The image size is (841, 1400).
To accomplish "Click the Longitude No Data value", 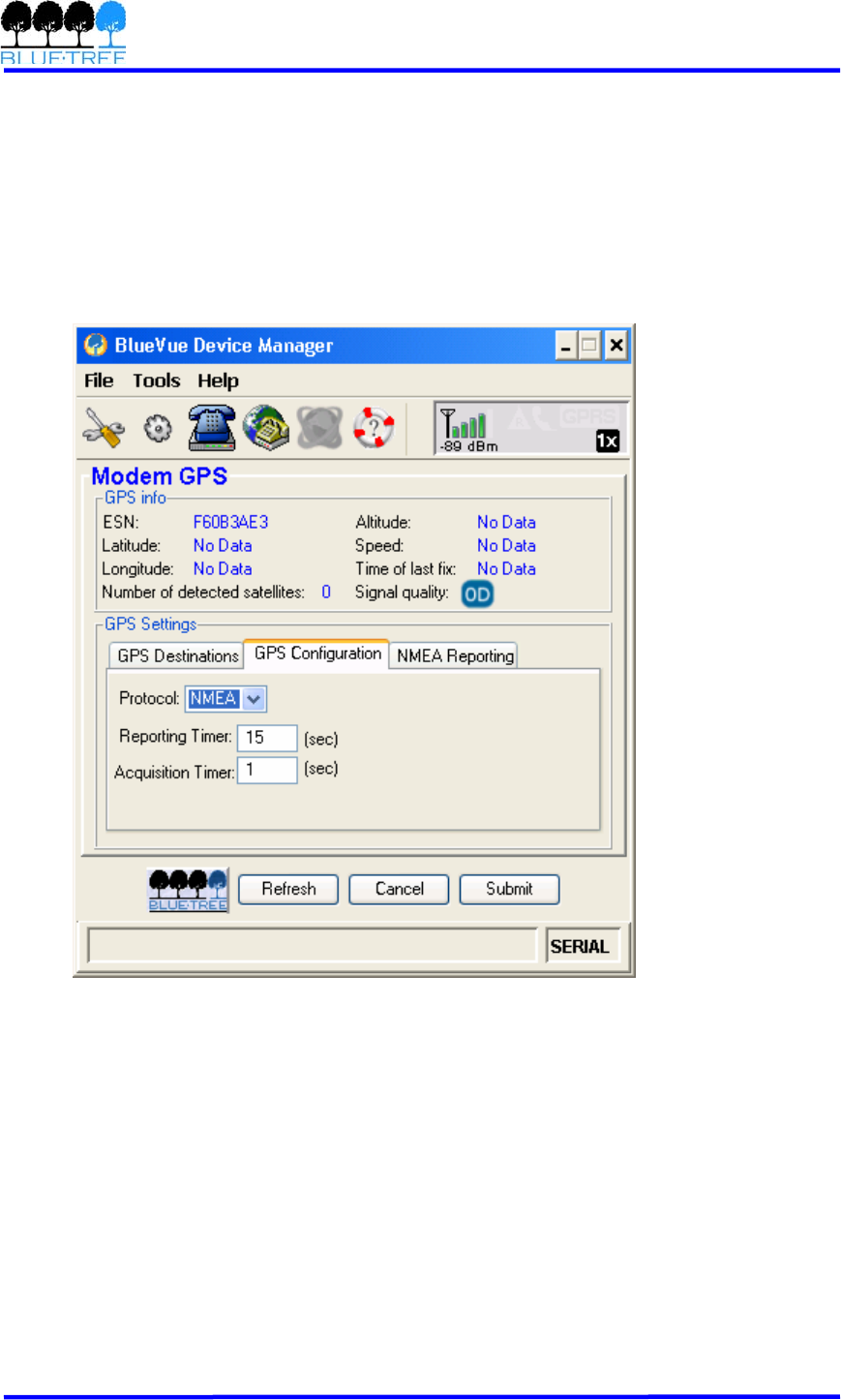I will [x=223, y=568].
